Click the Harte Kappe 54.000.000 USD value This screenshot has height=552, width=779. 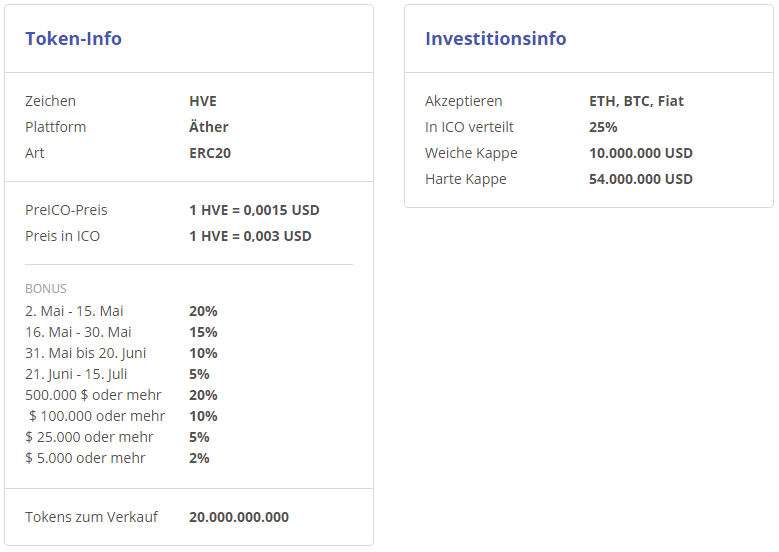point(641,179)
